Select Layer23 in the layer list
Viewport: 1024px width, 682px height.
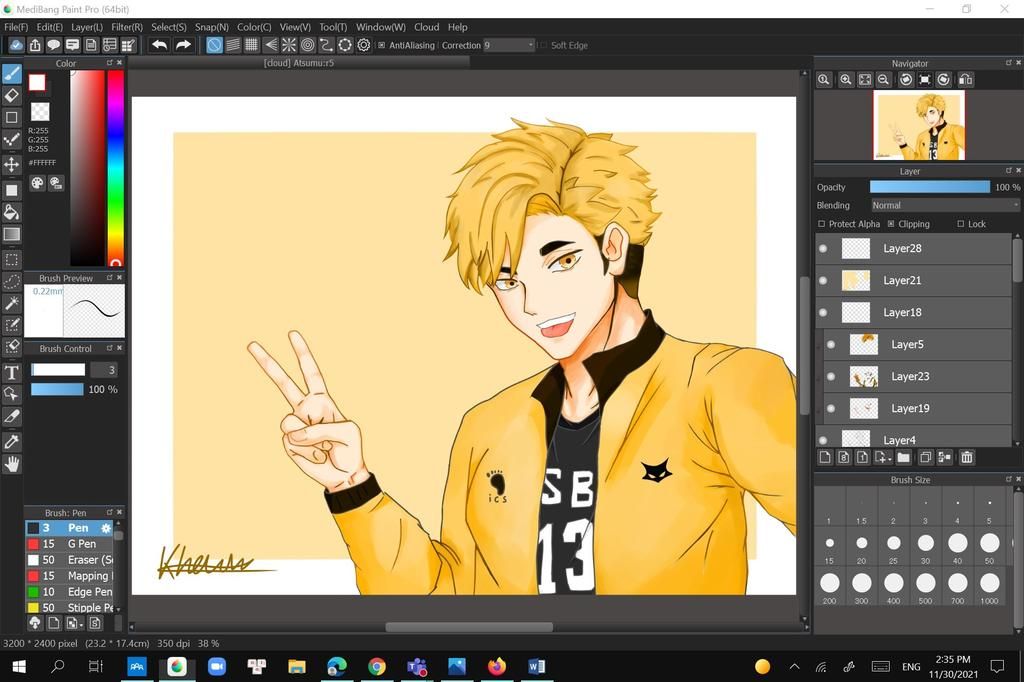[918, 376]
